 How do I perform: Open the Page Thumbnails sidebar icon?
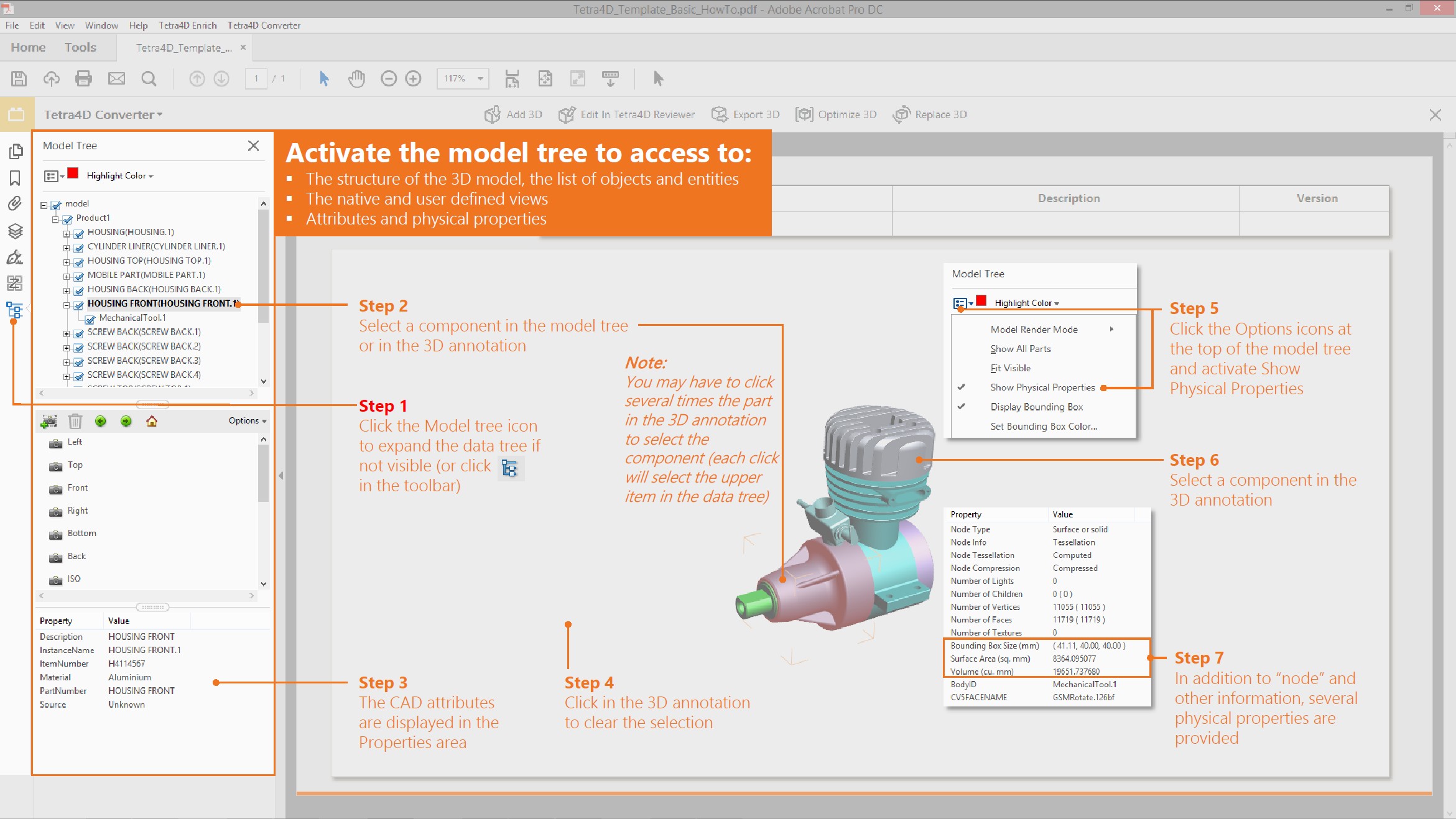pos(16,151)
